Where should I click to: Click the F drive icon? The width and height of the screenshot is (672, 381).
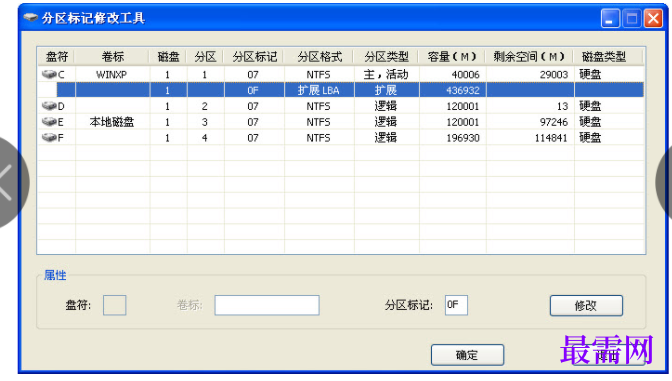[x=49, y=138]
